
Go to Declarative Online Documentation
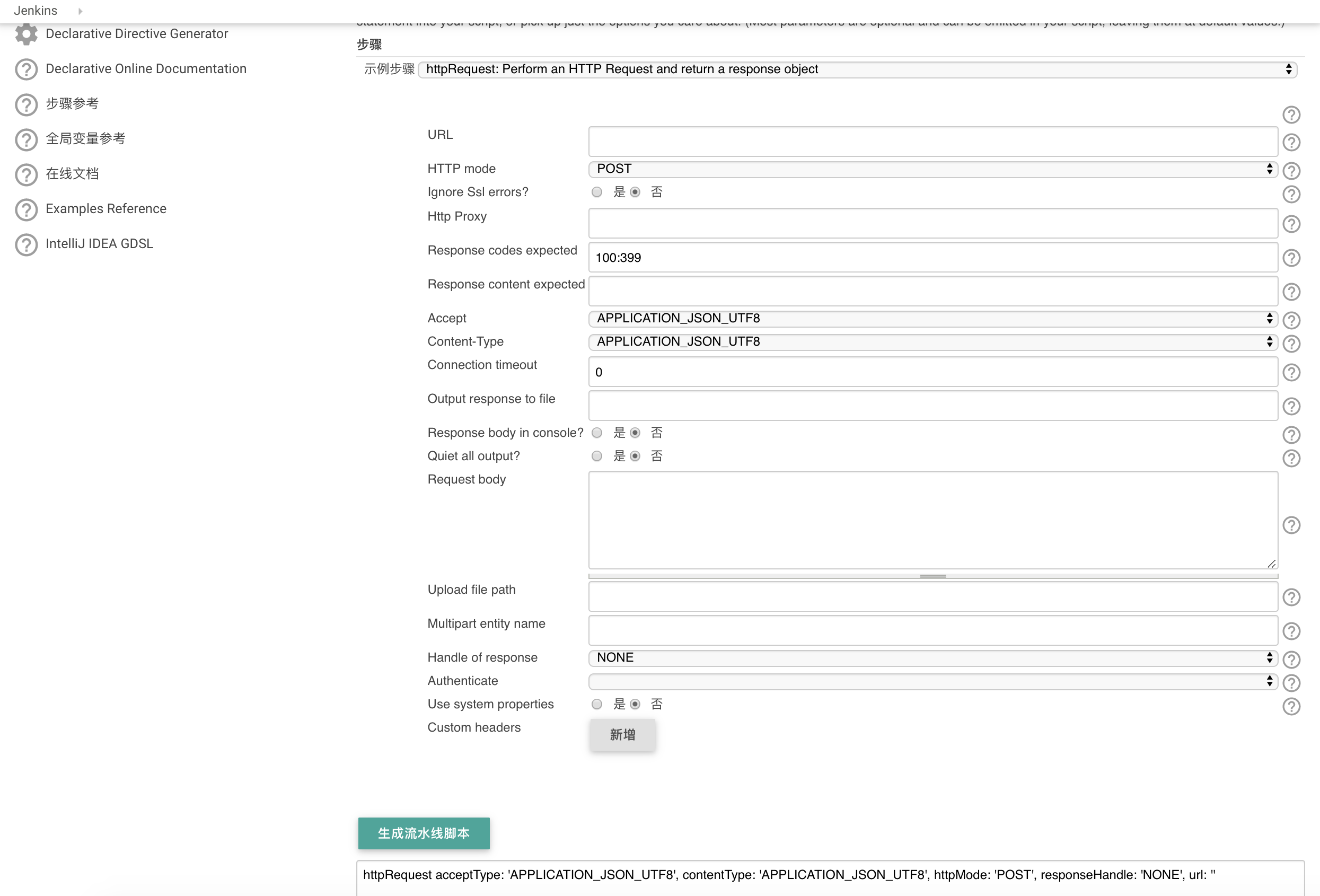click(x=146, y=69)
